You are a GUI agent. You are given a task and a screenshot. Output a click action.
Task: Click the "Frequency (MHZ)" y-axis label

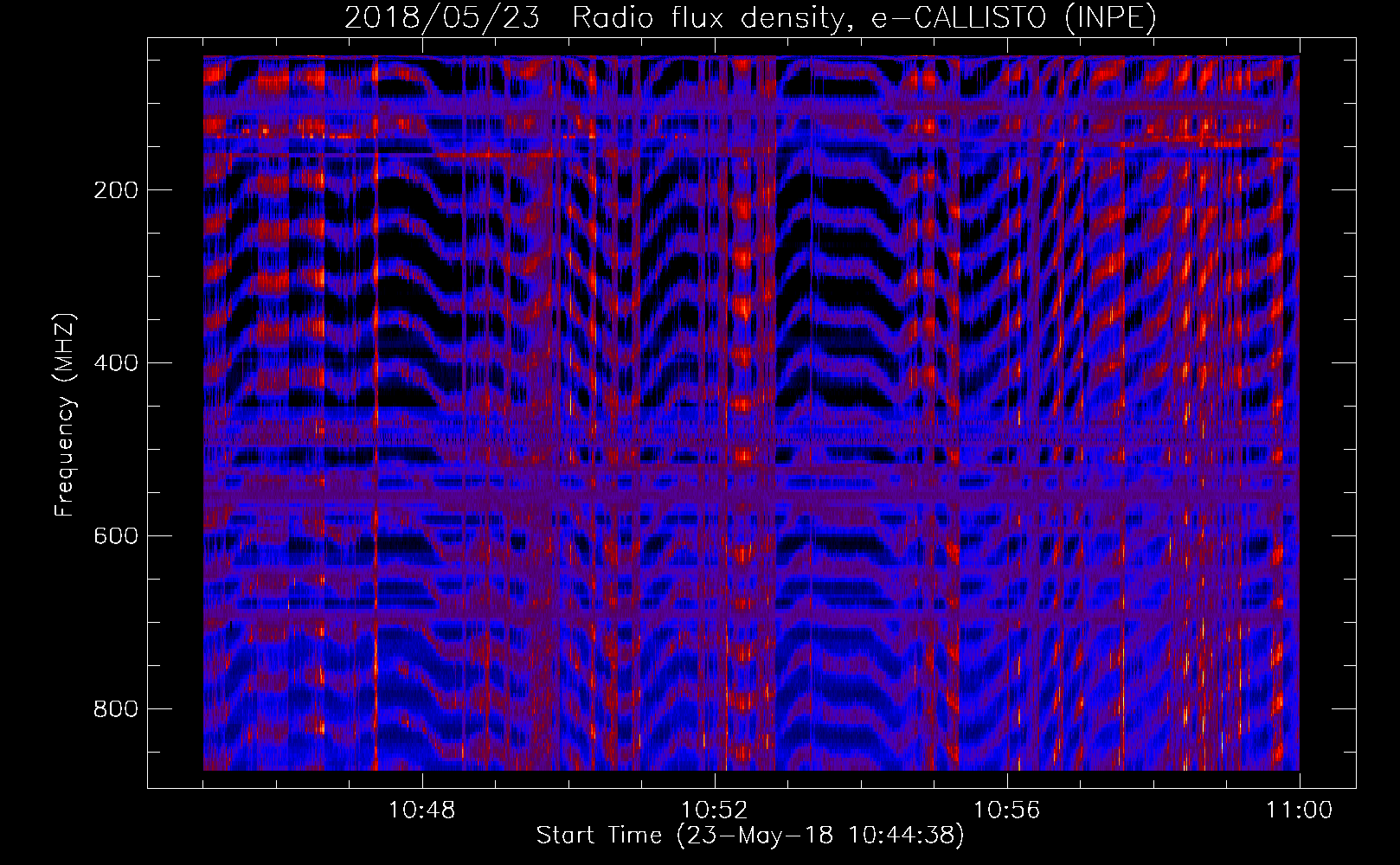tap(65, 415)
